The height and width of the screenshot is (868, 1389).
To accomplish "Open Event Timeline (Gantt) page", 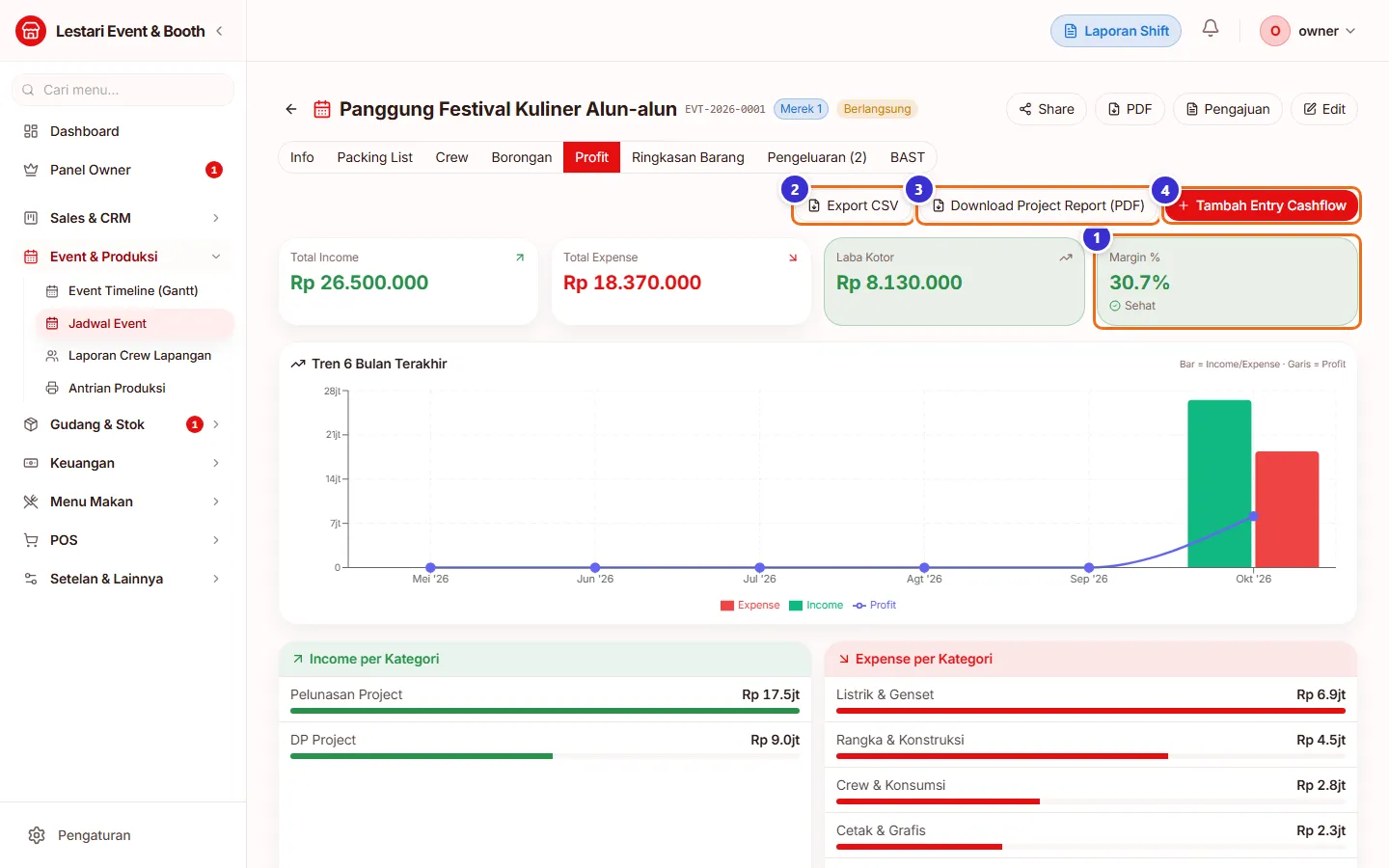I will click(133, 290).
